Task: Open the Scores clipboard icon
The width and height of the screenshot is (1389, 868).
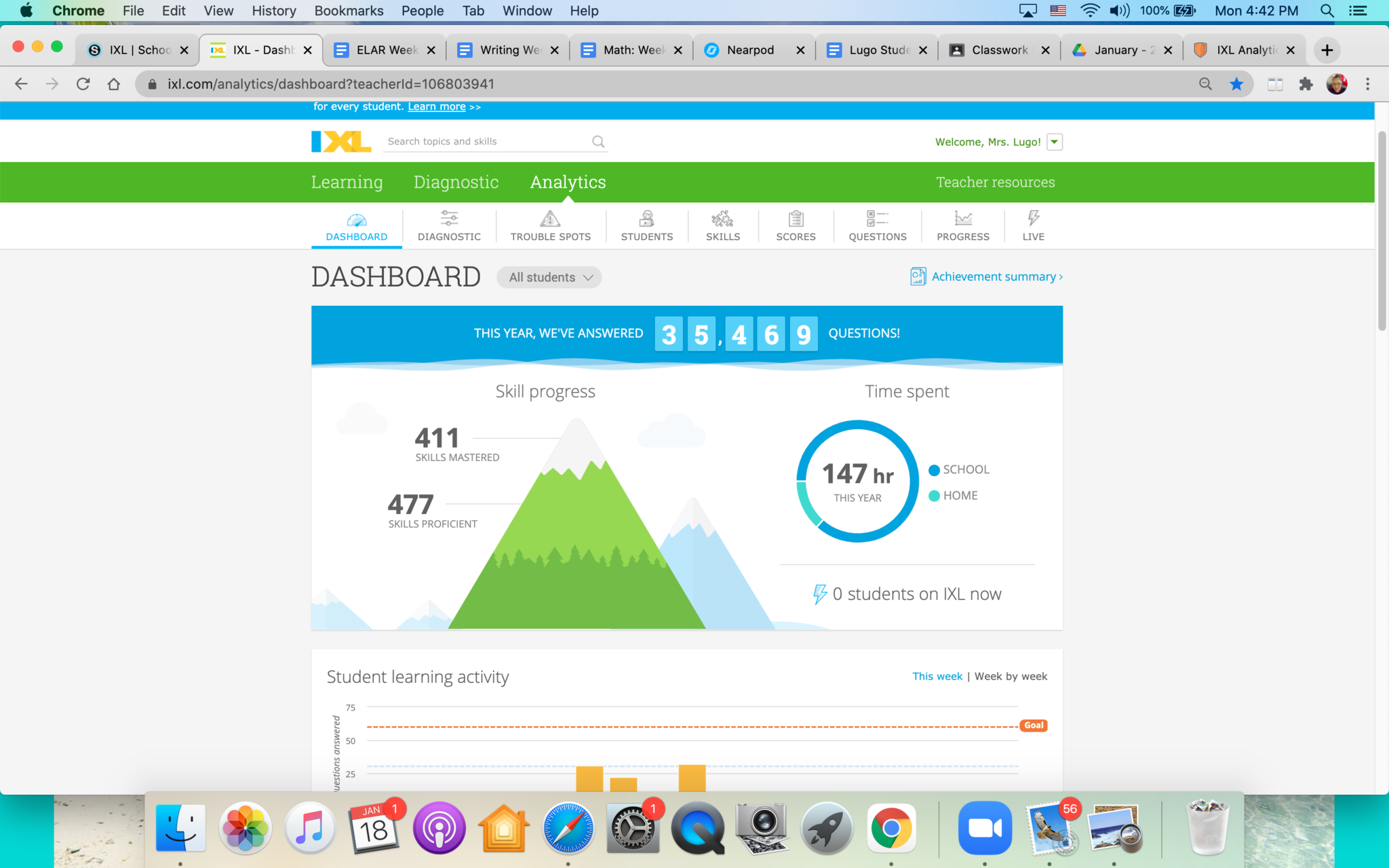Action: 796,219
